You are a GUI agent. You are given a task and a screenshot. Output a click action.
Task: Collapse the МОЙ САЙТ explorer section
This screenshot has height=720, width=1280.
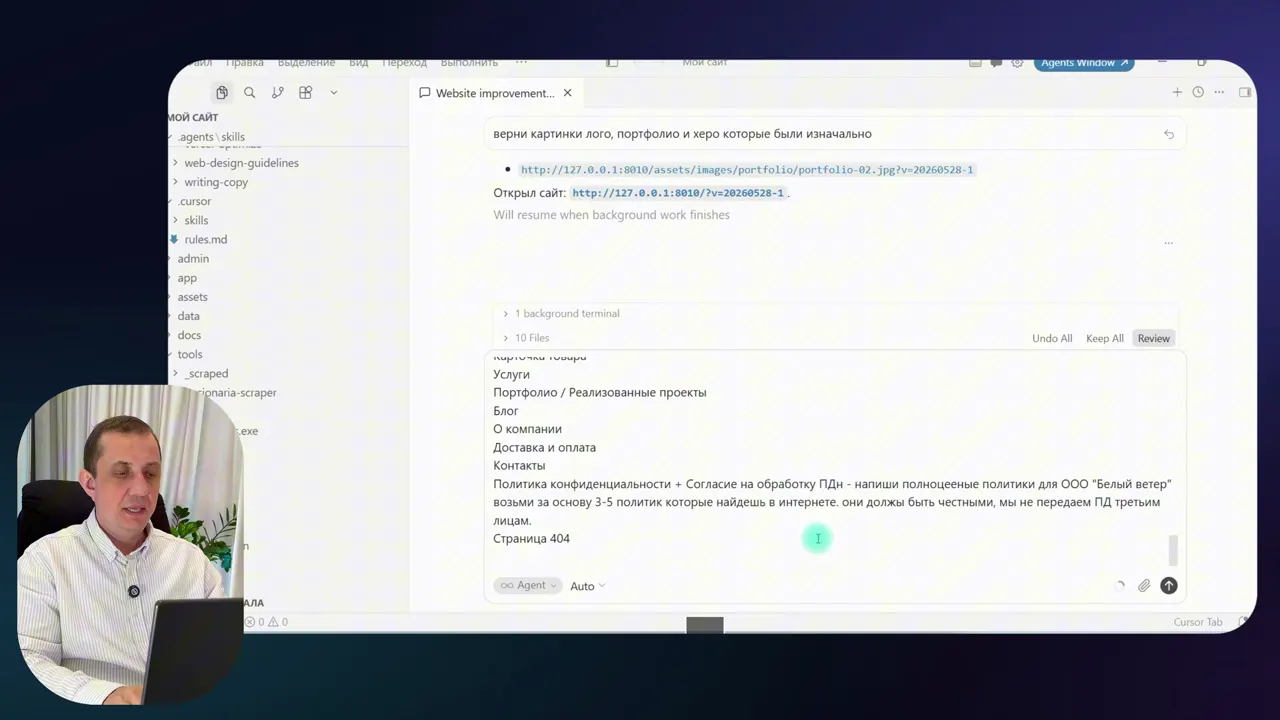tap(193, 118)
